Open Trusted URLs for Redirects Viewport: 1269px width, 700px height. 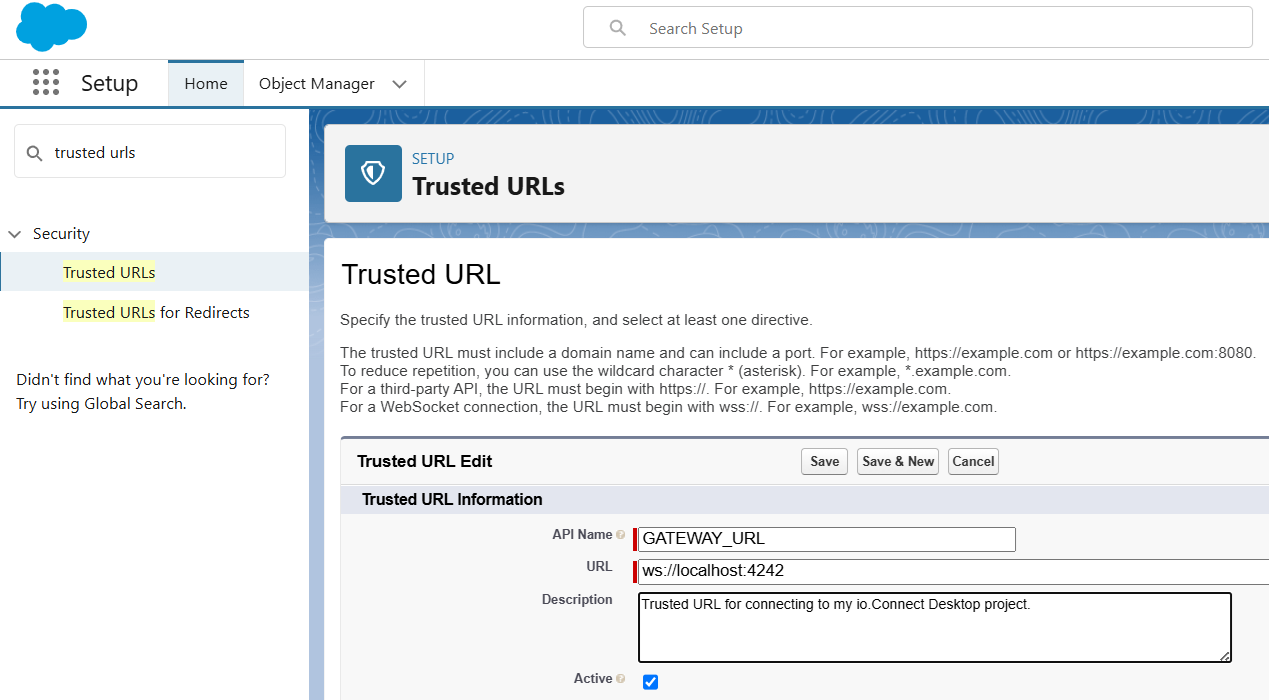click(156, 312)
